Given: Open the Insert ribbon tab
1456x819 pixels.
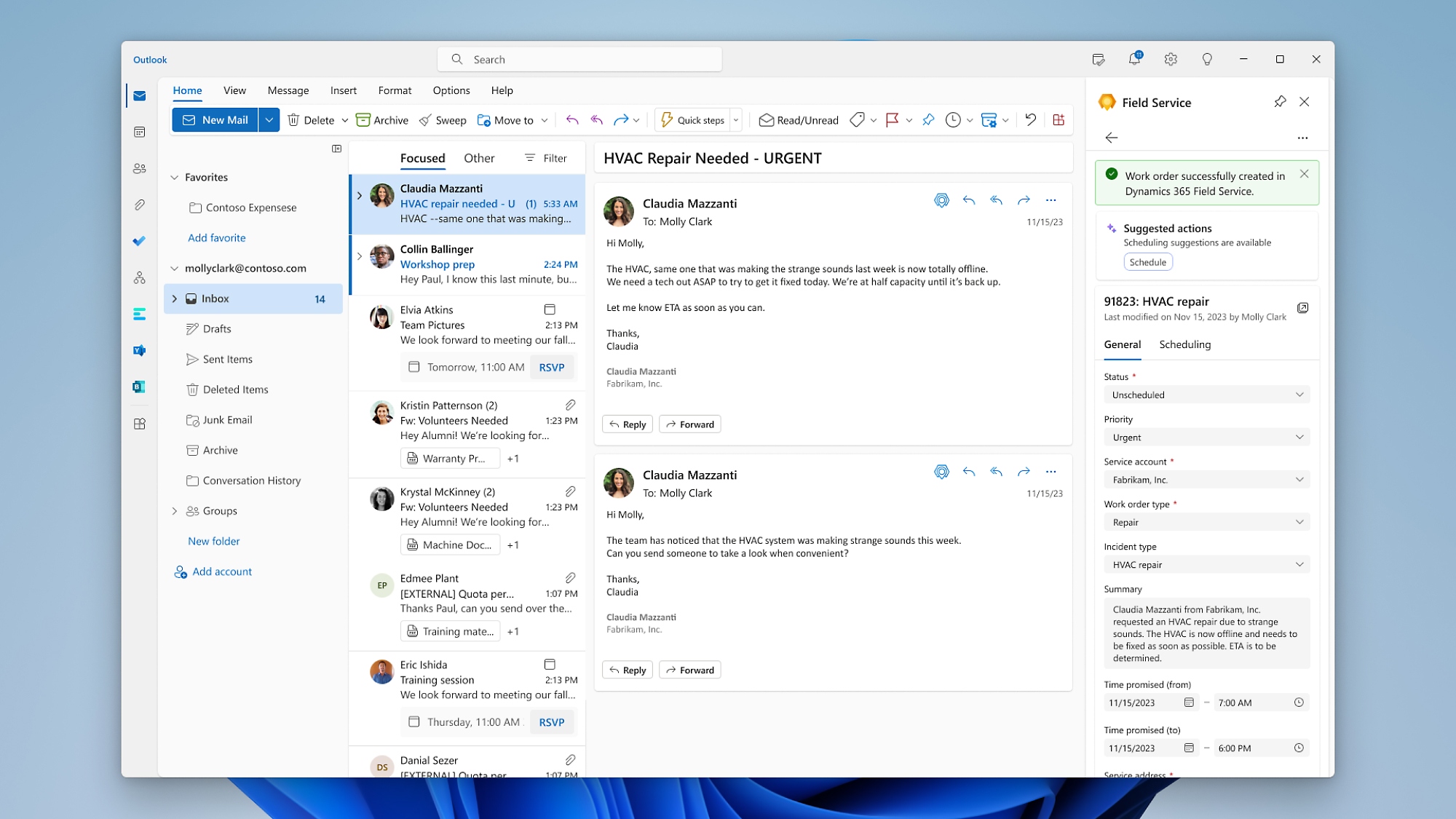Looking at the screenshot, I should coord(343,90).
